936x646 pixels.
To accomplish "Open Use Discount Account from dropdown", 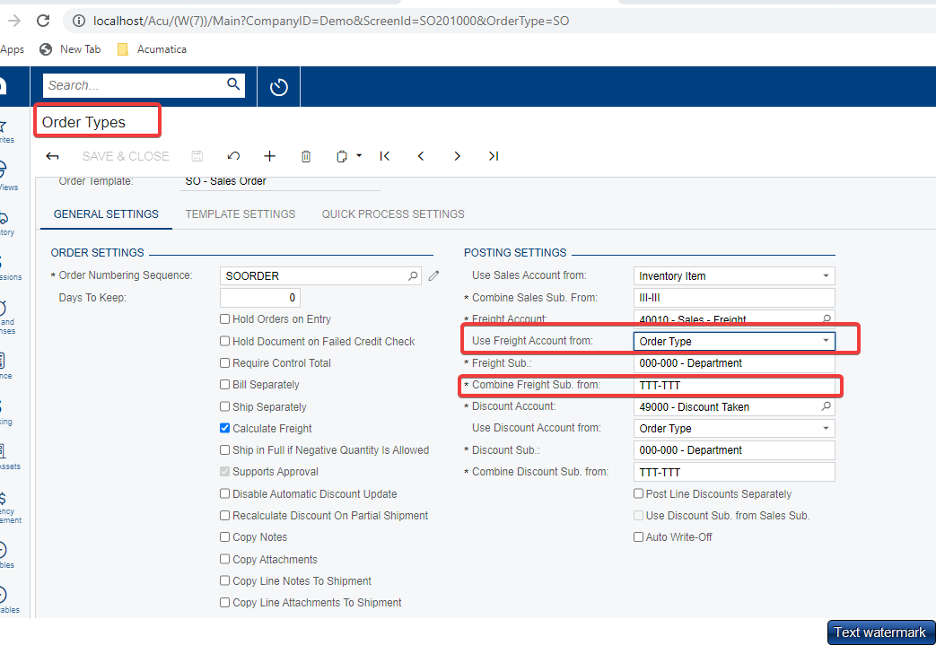I will [825, 428].
